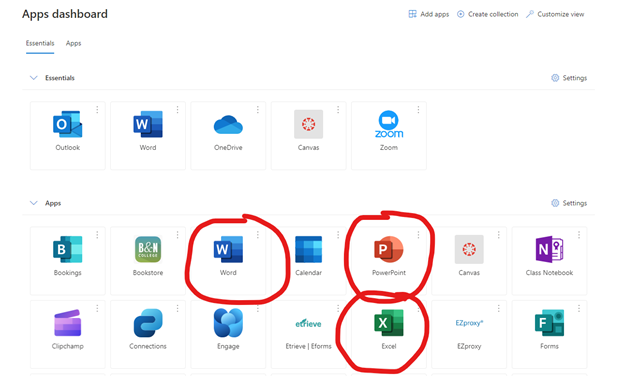Open the Class Notebook app

550,261
